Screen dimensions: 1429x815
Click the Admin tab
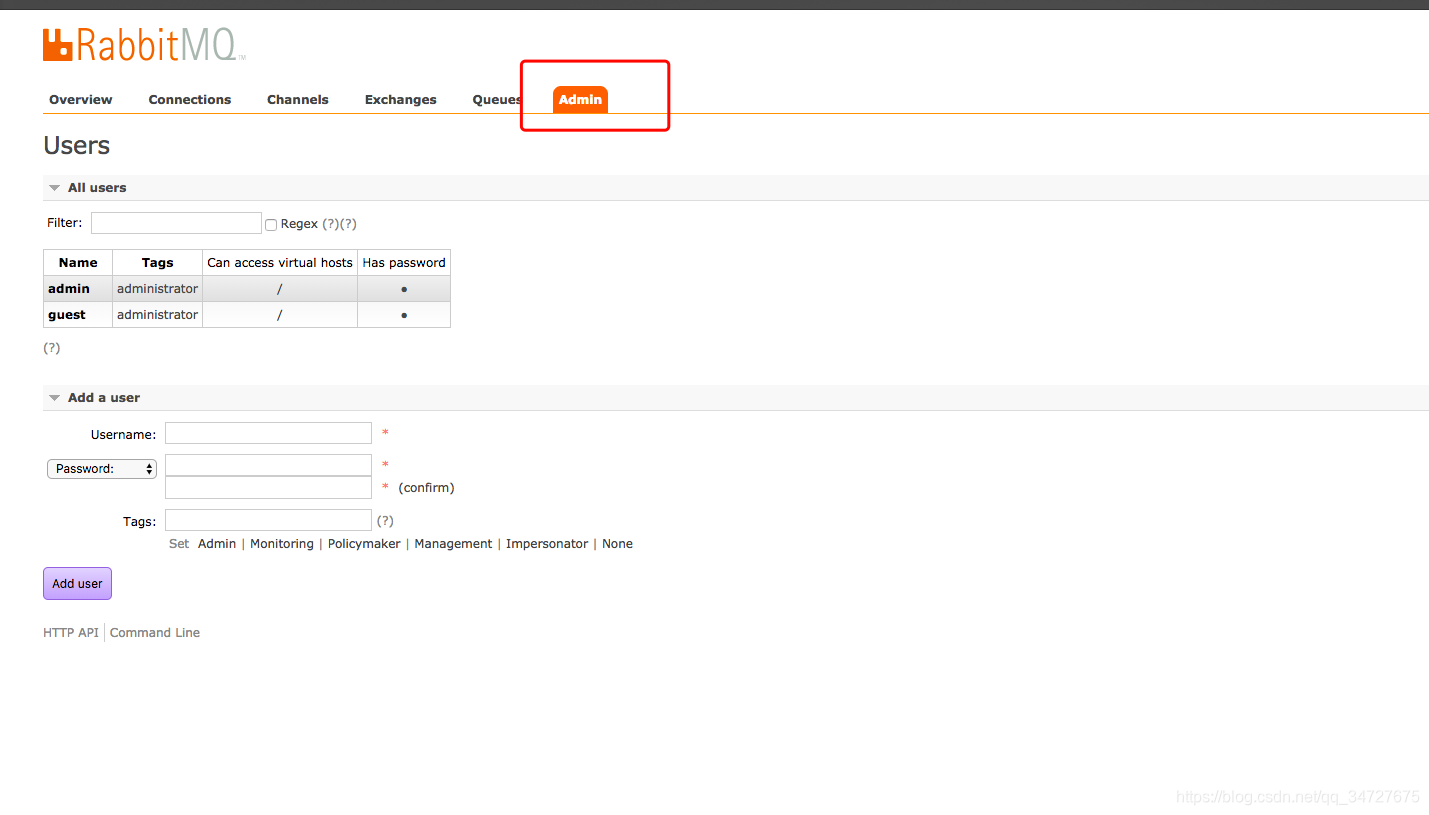pyautogui.click(x=581, y=100)
